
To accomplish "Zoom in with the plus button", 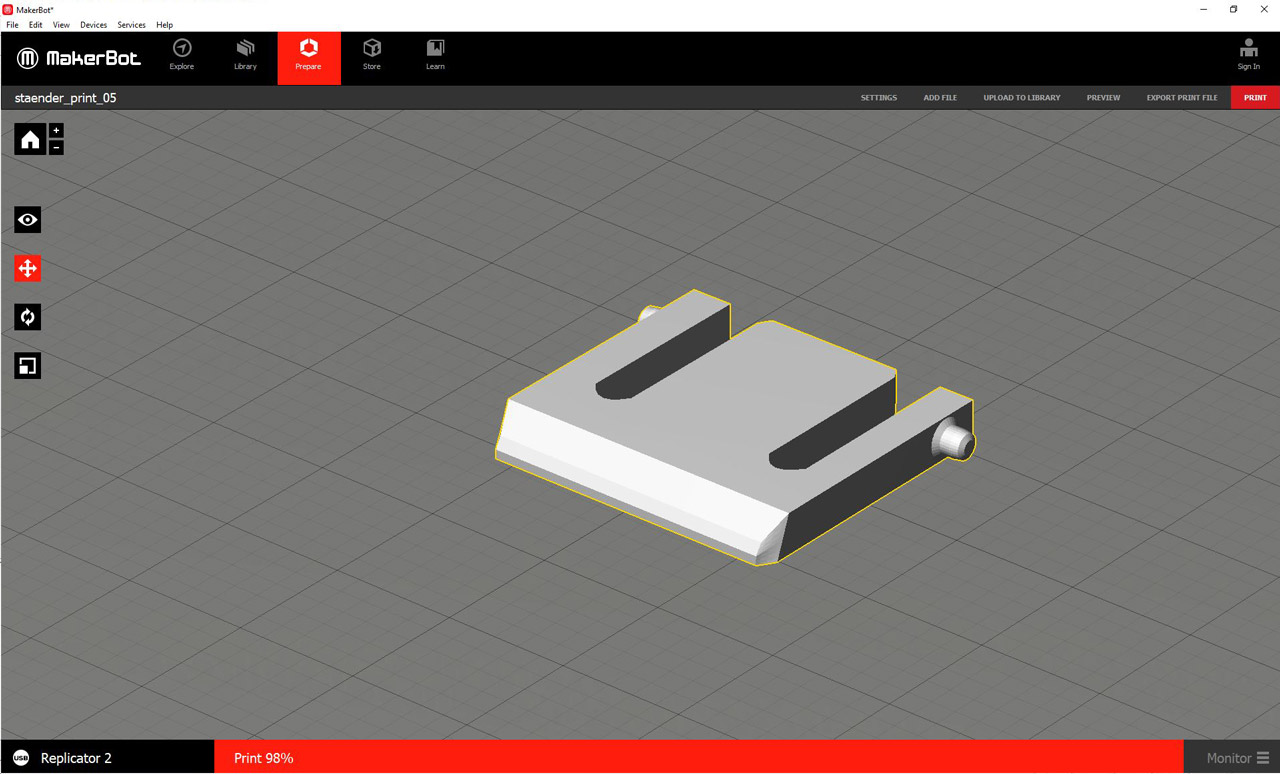I will (56, 131).
